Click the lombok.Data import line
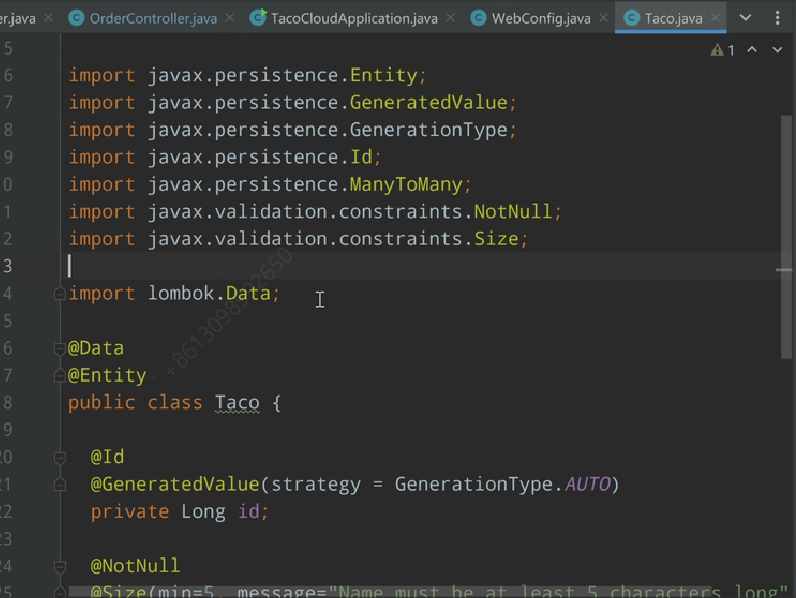Viewport: 796px width, 598px height. coord(174,293)
